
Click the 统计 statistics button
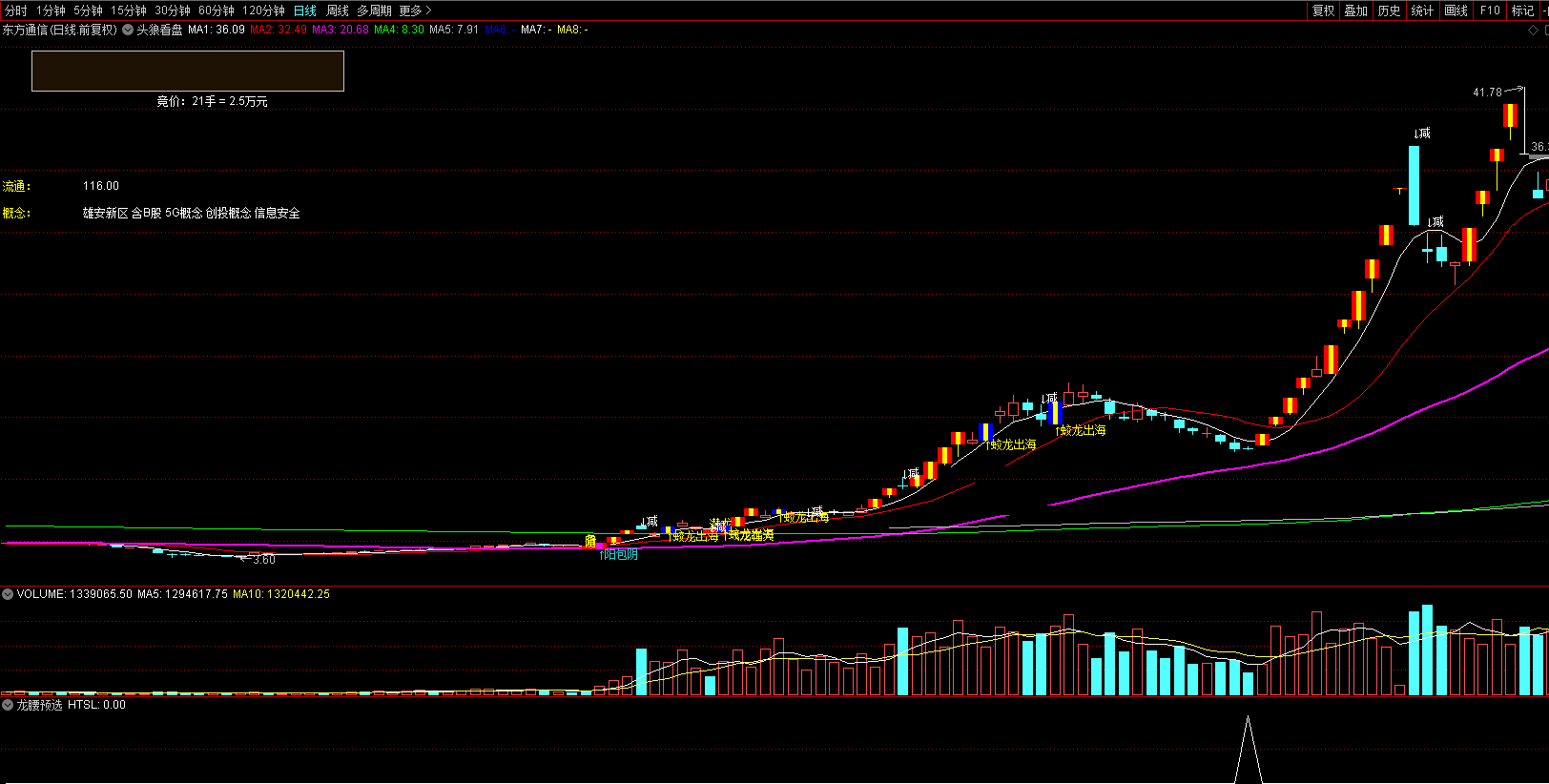1422,10
